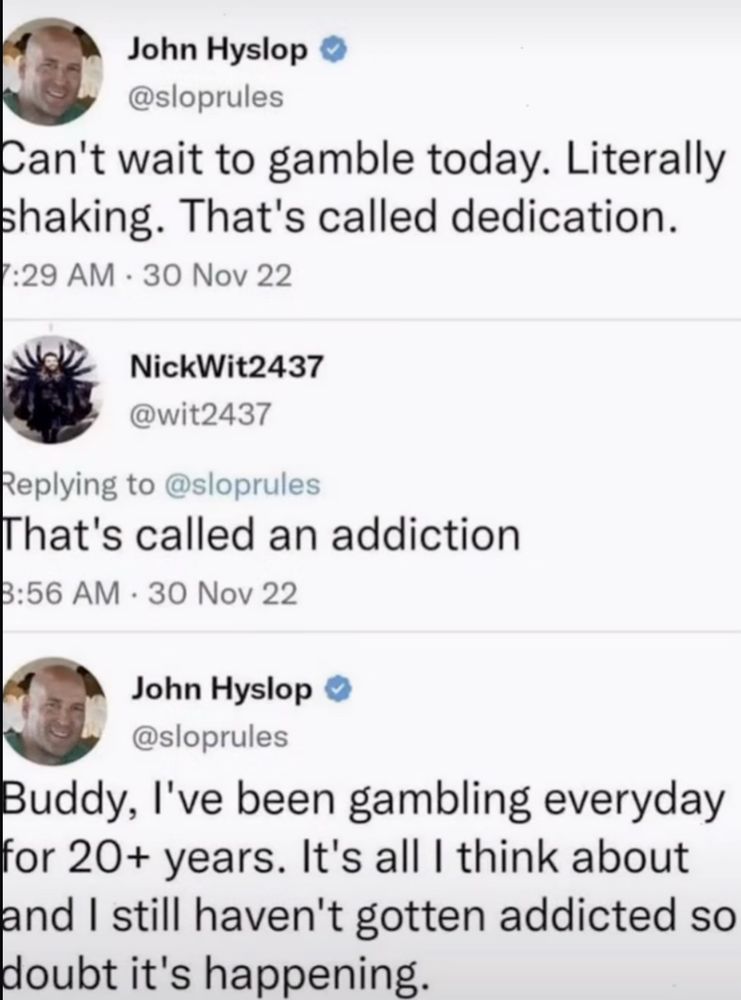Open @sloprules handle in first tweet
Image resolution: width=741 pixels, height=1000 pixels.
pyautogui.click(x=205, y=97)
